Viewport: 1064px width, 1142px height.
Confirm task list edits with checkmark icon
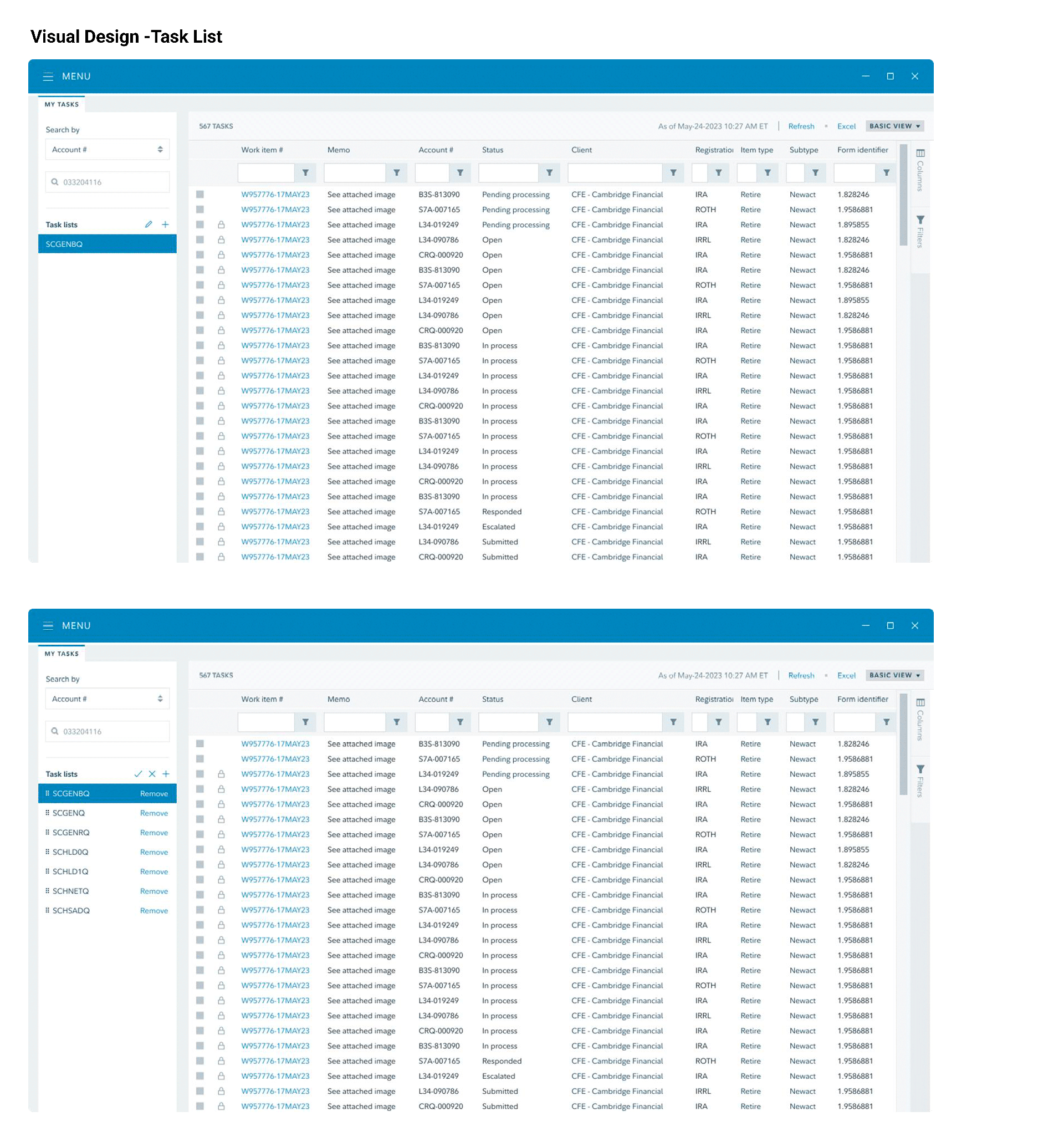pyautogui.click(x=138, y=774)
